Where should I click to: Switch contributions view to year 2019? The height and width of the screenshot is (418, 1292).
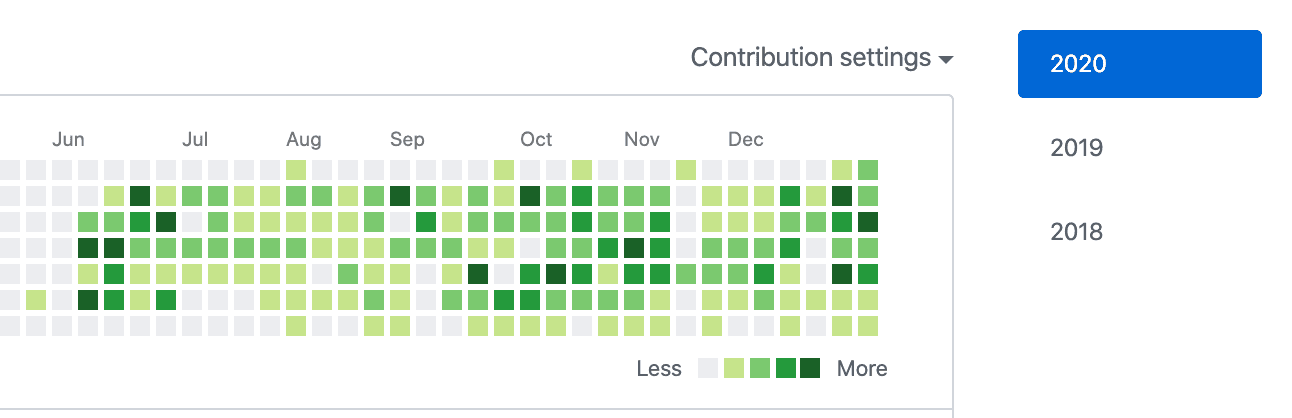pos(1077,148)
